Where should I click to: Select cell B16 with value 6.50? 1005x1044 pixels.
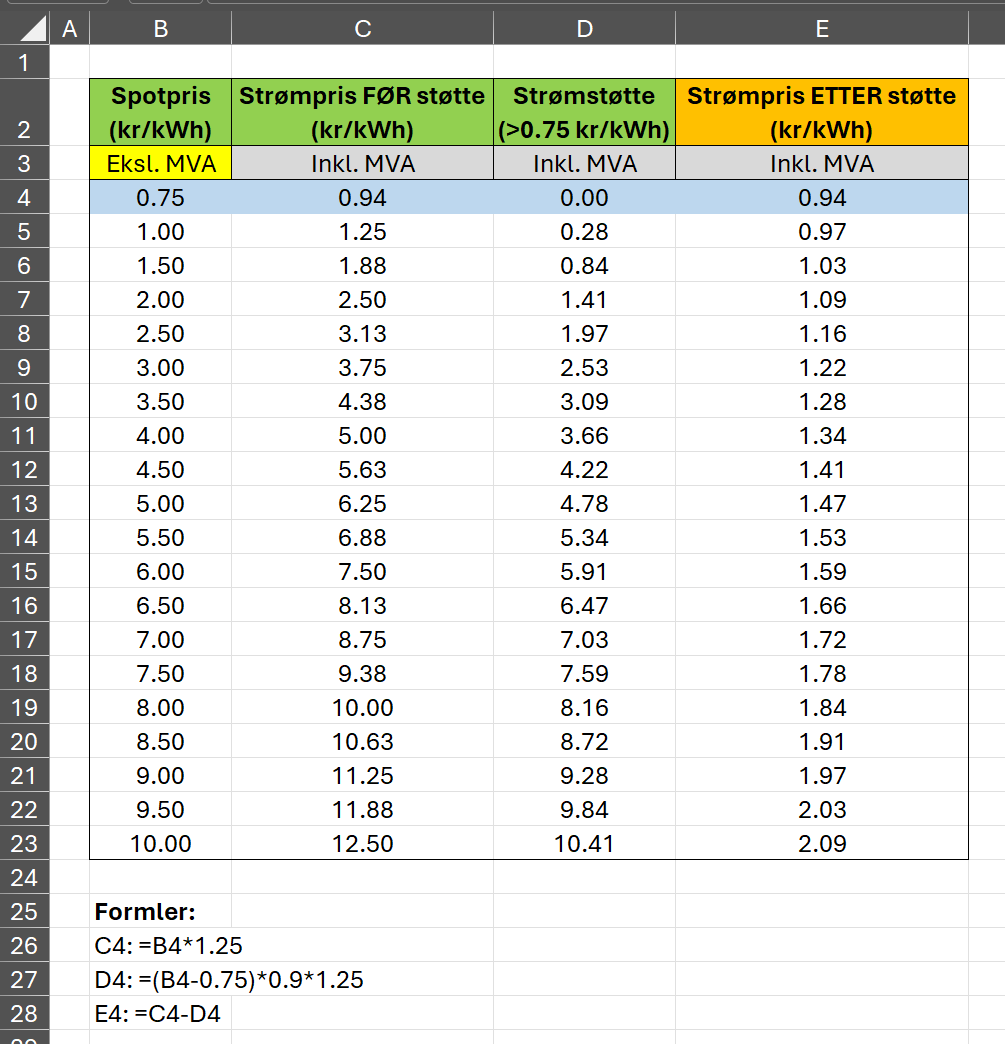[161, 605]
